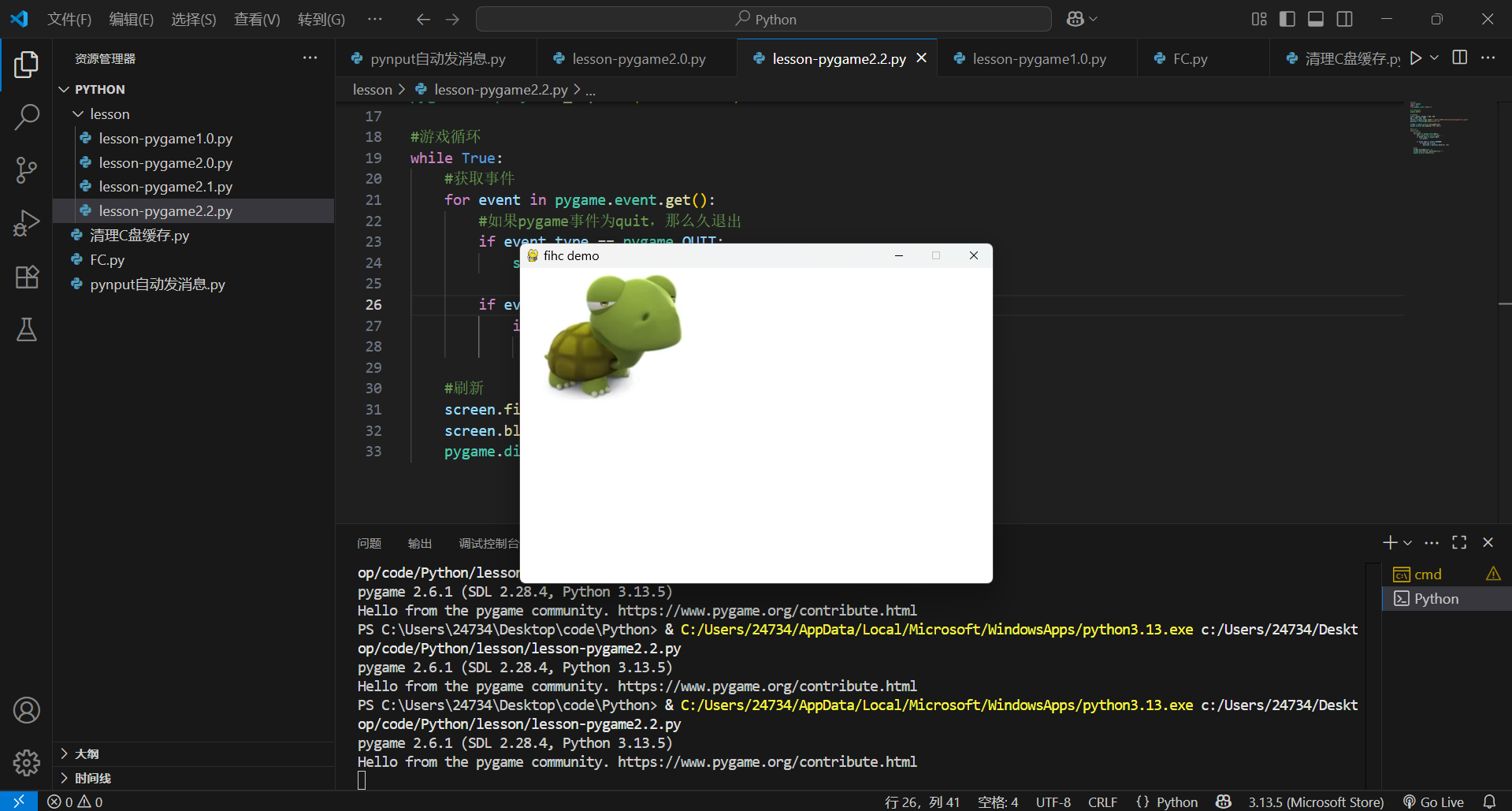The width and height of the screenshot is (1512, 811).
Task: Change Python interpreter 3.13.5 in status bar
Action: pos(1316,802)
